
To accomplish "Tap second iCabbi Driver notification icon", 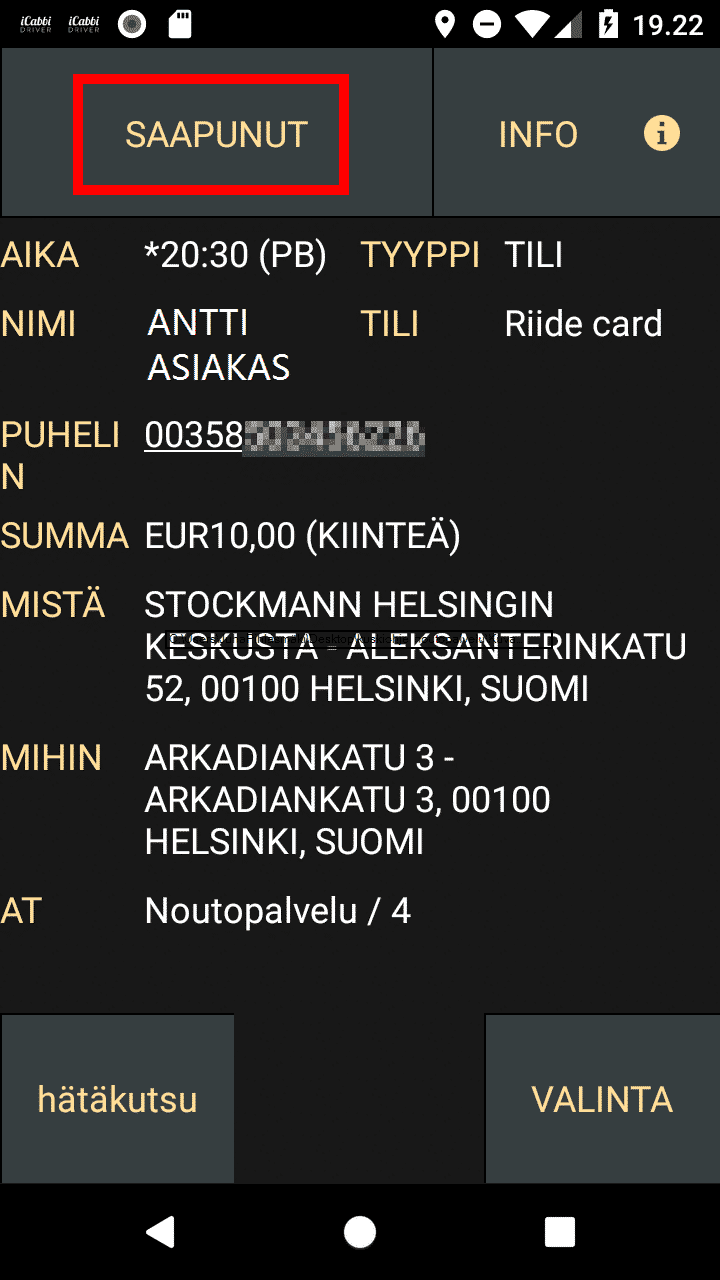I will 84,24.
